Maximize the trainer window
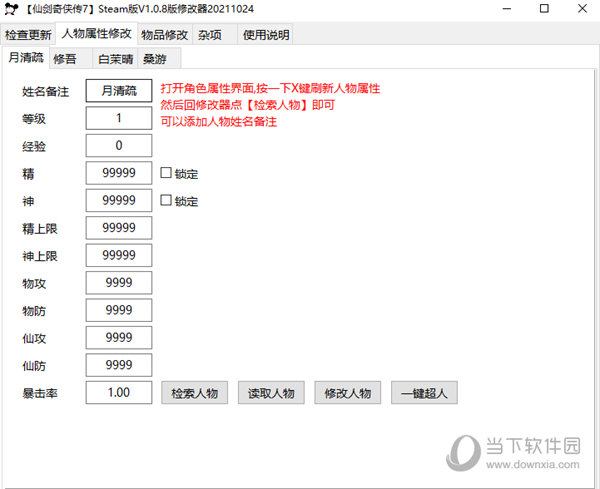This screenshot has height=489, width=600. pos(544,9)
